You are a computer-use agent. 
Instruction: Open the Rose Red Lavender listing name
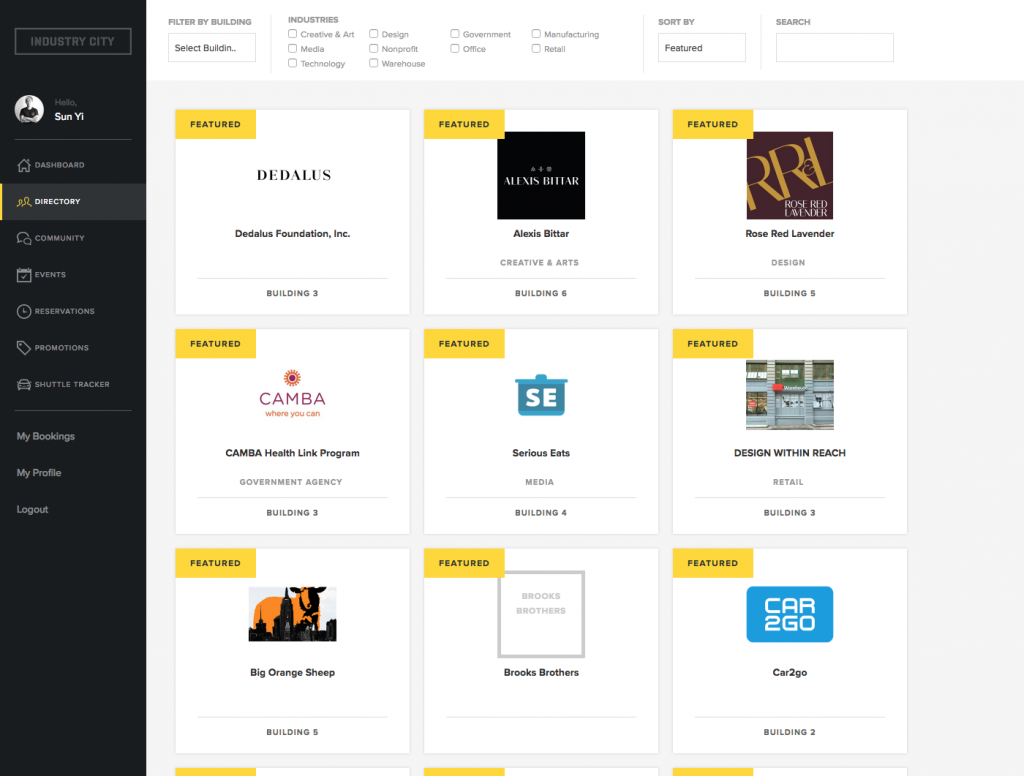(790, 234)
